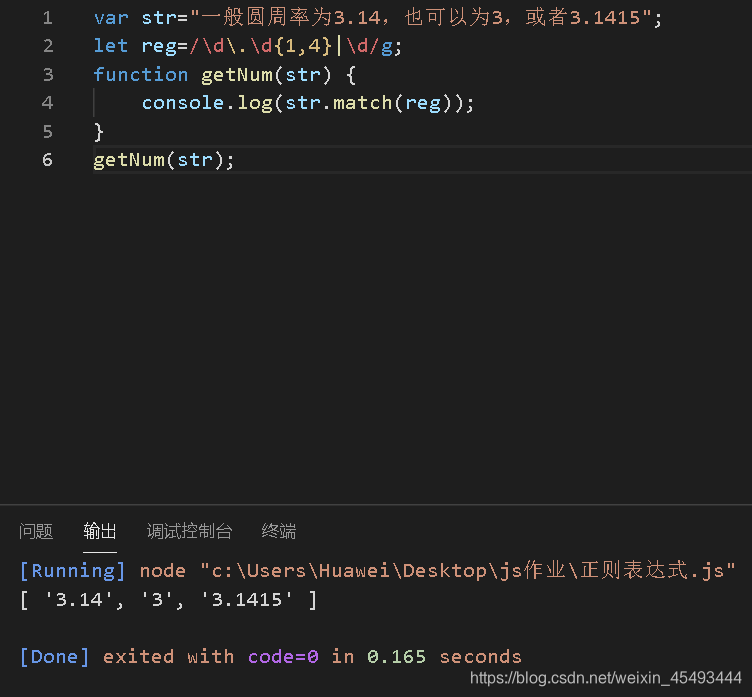Click the result array output line

(168, 600)
